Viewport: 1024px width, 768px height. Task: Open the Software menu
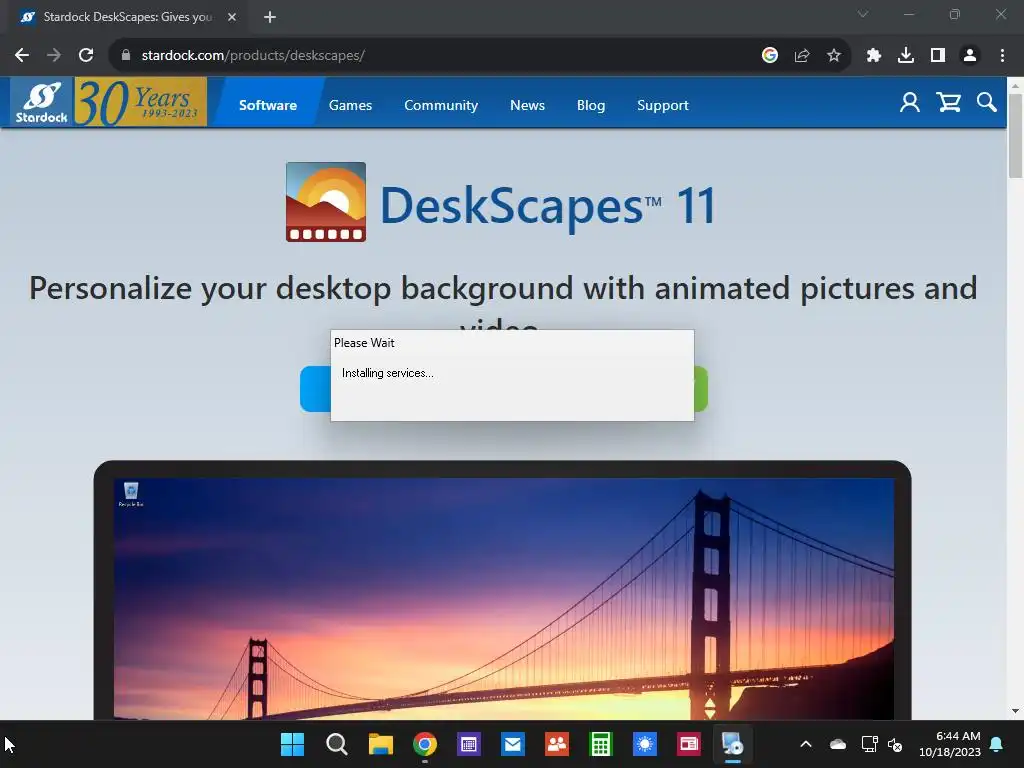tap(268, 105)
